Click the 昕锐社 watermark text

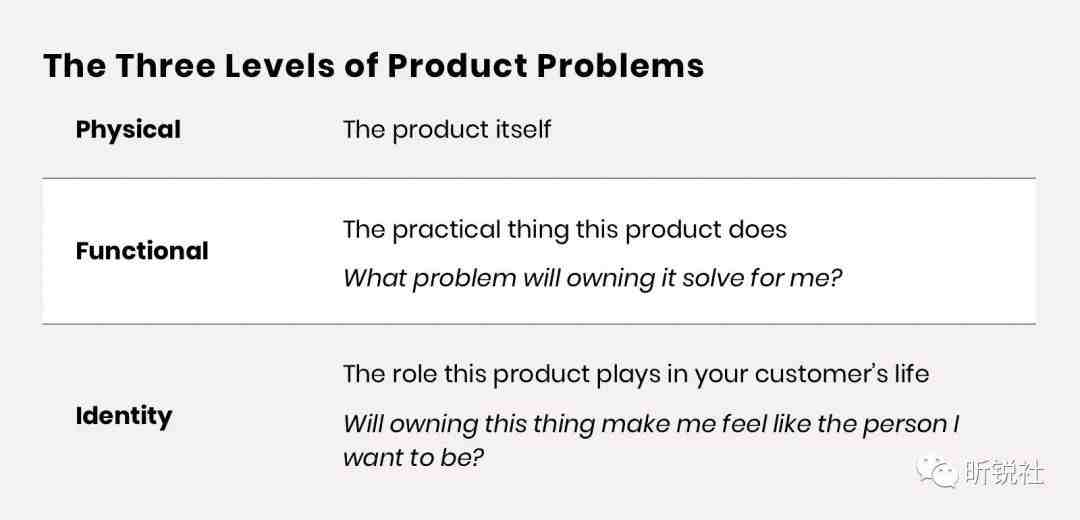tap(1004, 472)
